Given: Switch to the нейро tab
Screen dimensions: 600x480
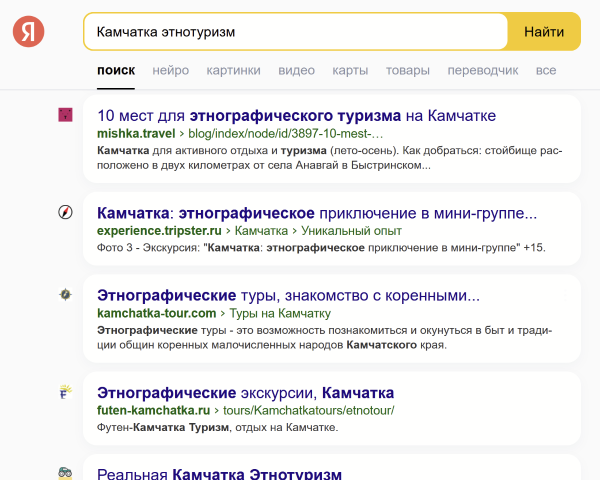Looking at the screenshot, I should [171, 70].
